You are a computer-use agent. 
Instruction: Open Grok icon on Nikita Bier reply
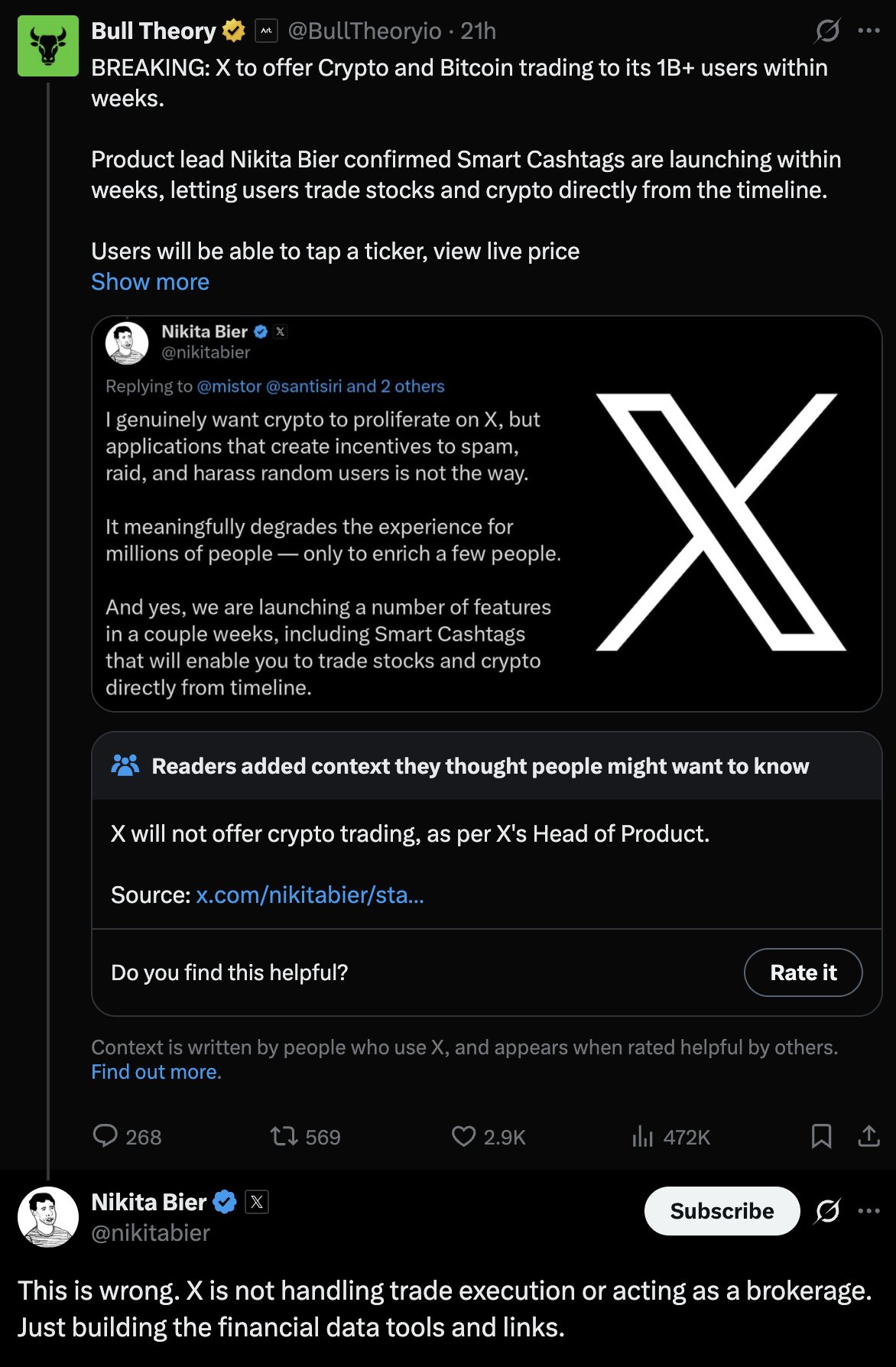(827, 1210)
